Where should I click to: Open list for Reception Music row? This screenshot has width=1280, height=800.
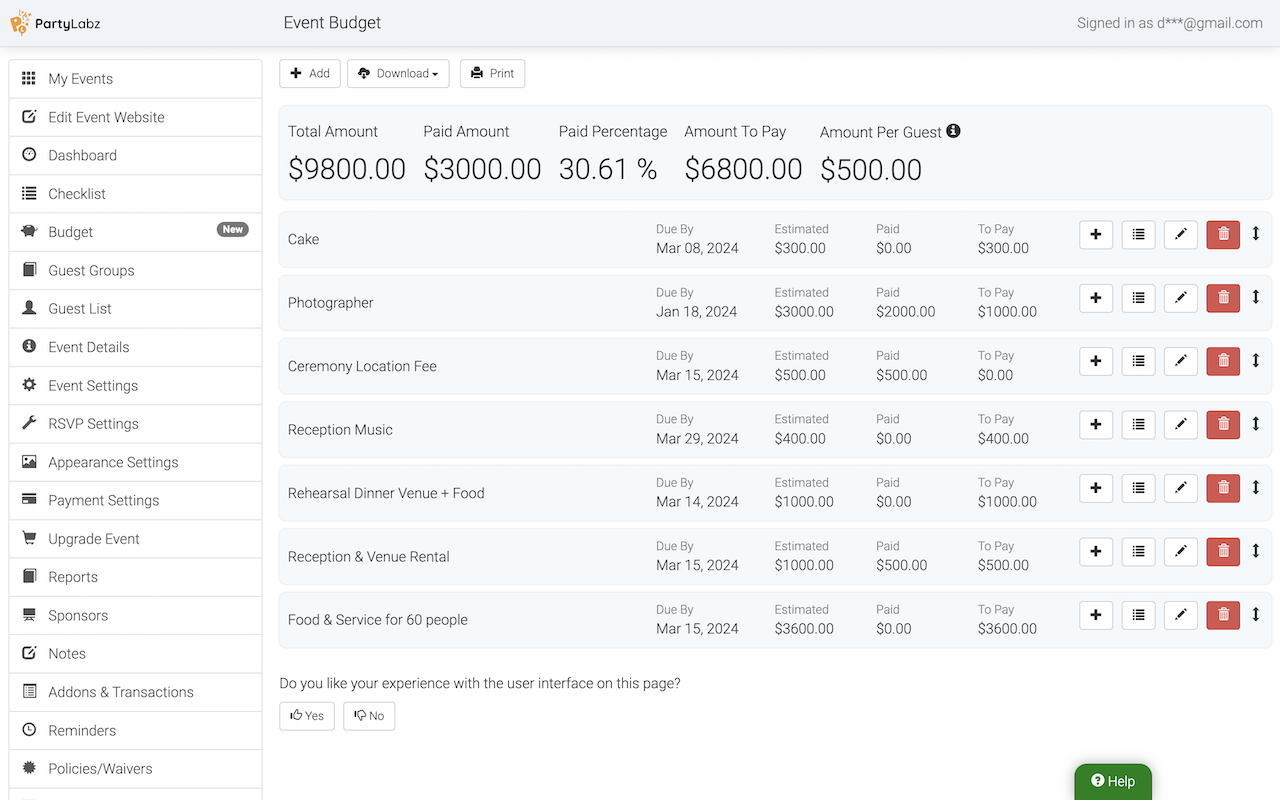[x=1138, y=425]
